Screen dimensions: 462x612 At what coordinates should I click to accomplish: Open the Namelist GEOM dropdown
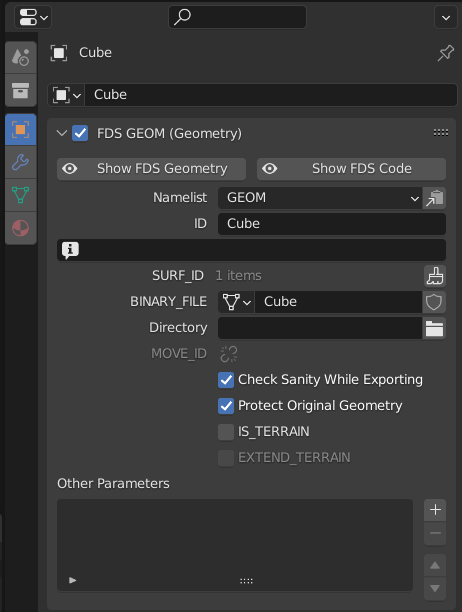320,198
